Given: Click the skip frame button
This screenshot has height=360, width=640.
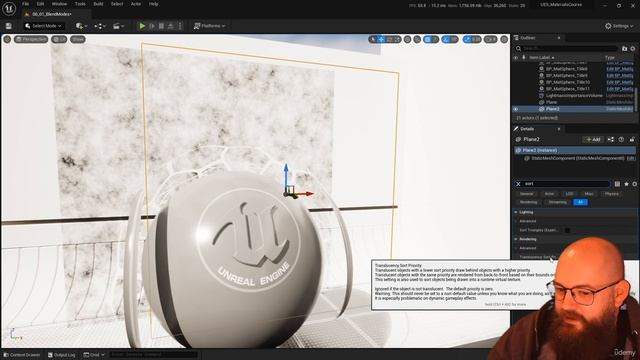Looking at the screenshot, I should [x=151, y=26].
